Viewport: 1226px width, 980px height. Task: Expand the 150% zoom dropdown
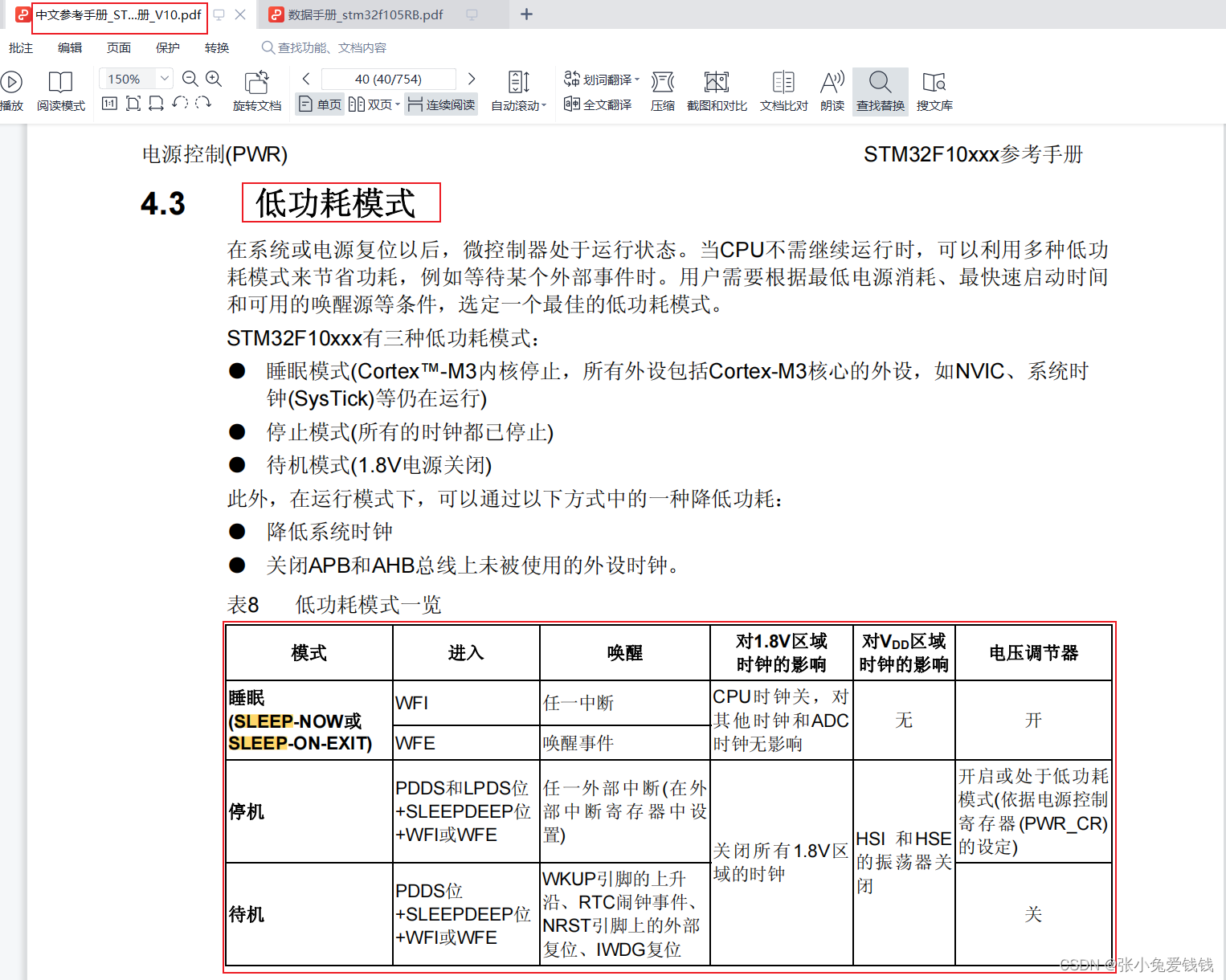pos(165,79)
